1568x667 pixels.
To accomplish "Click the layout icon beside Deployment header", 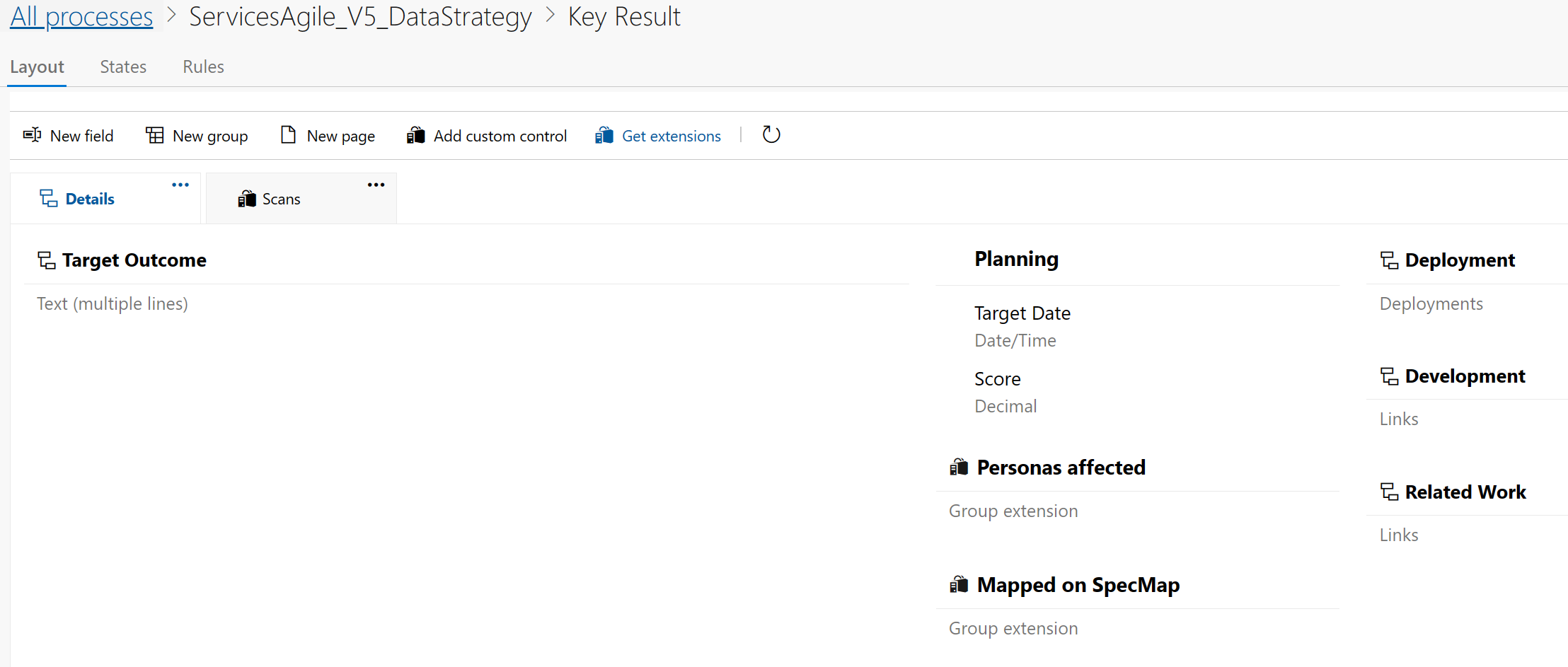I will (1388, 260).
